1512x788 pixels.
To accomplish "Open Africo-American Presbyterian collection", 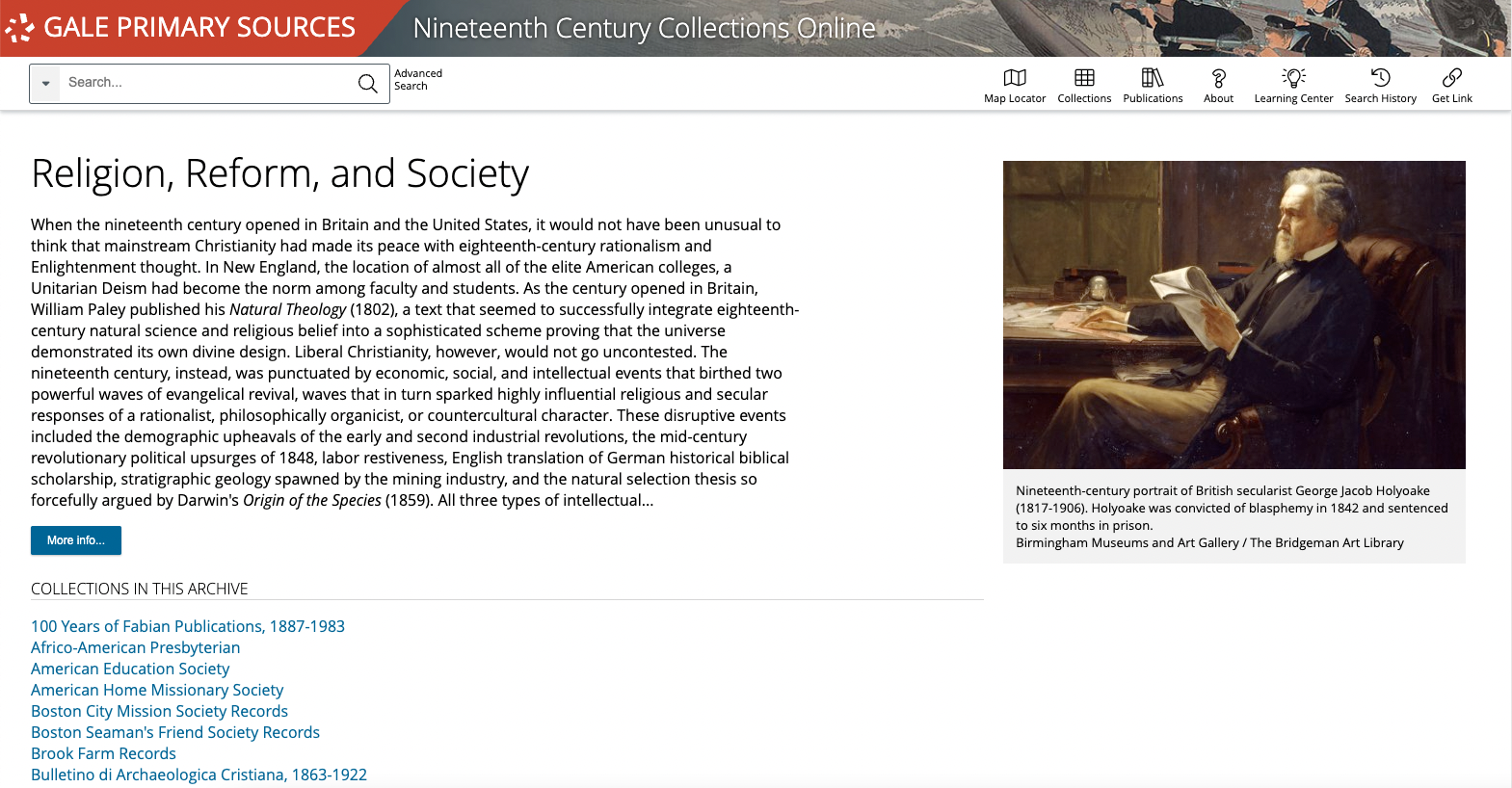I will (136, 647).
